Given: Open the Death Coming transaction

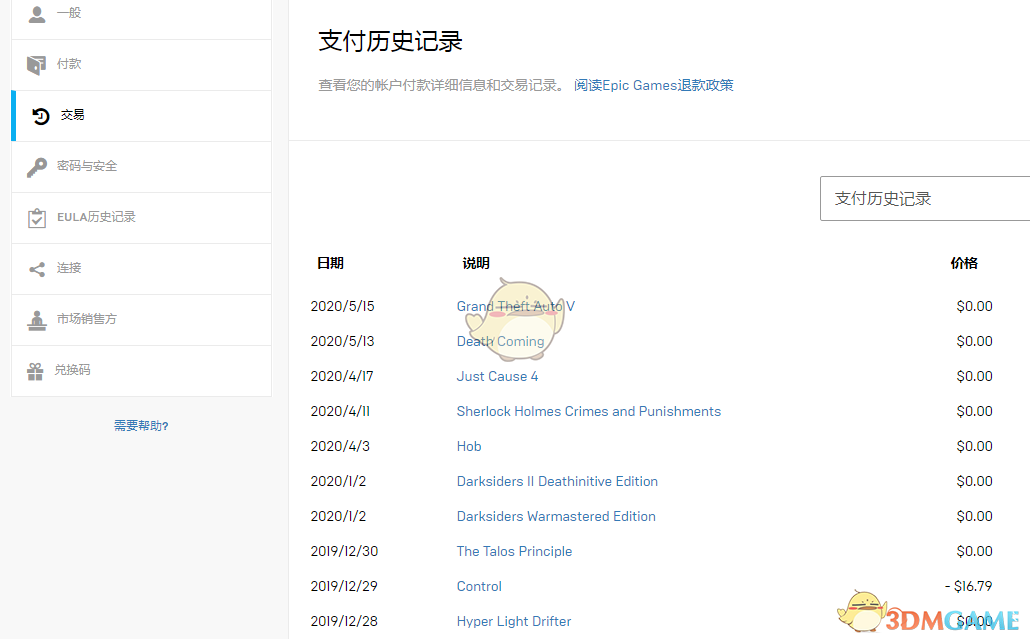Looking at the screenshot, I should click(501, 342).
